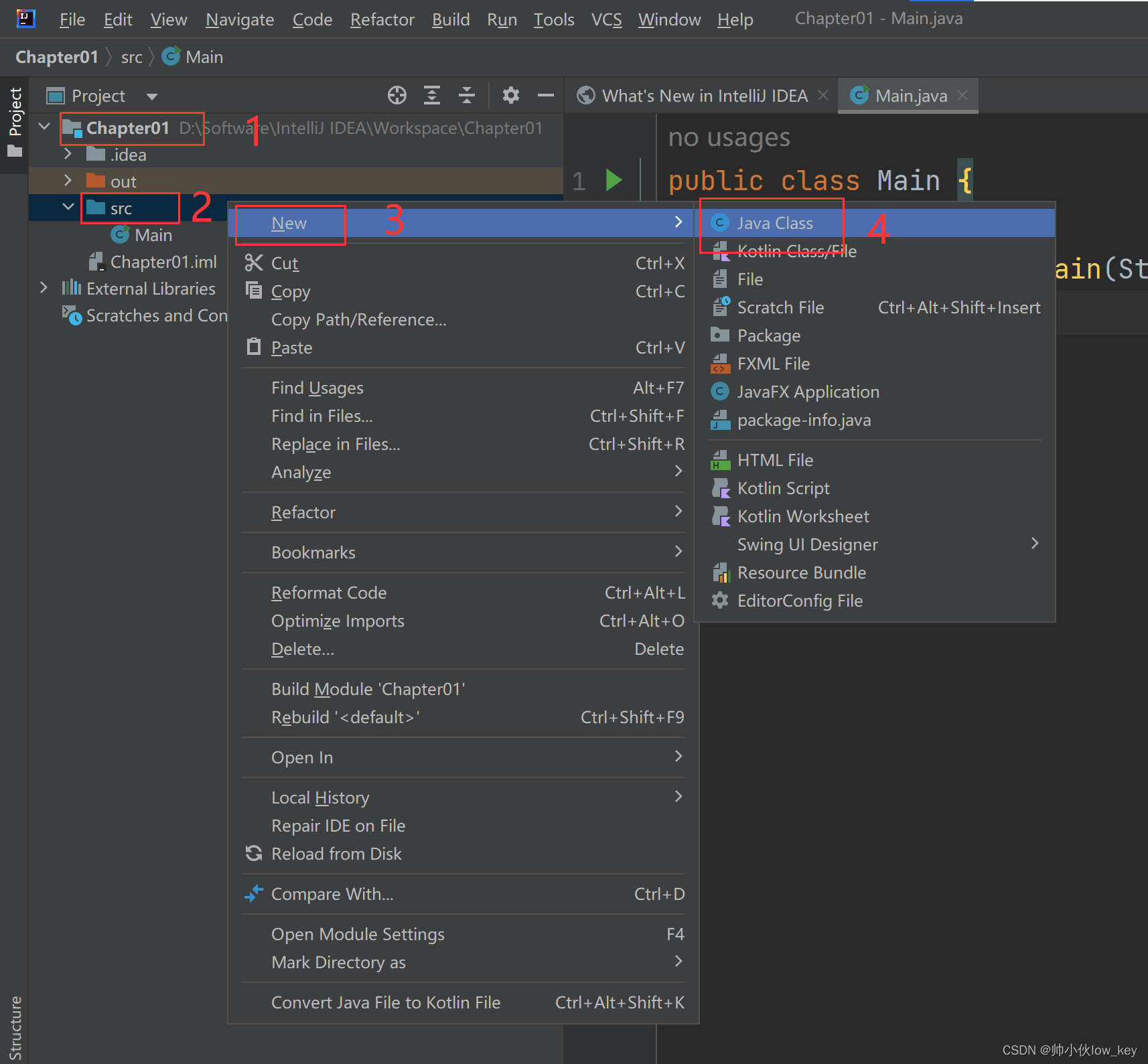Click the Cut scissors icon
This screenshot has width=1148, height=1064.
pos(254,262)
